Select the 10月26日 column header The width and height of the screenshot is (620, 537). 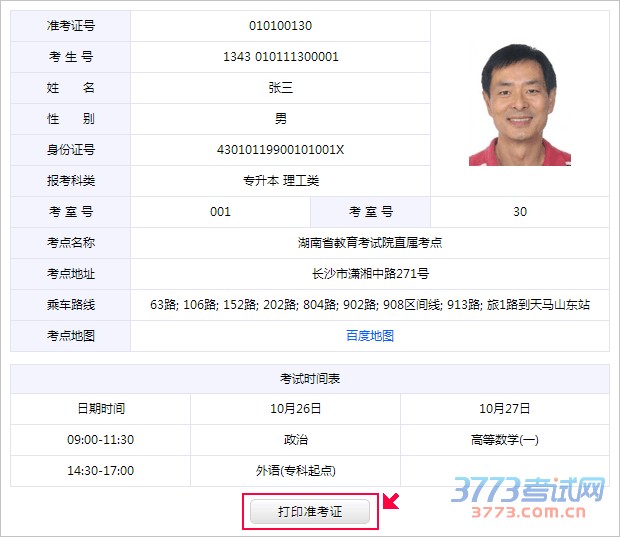(295, 409)
